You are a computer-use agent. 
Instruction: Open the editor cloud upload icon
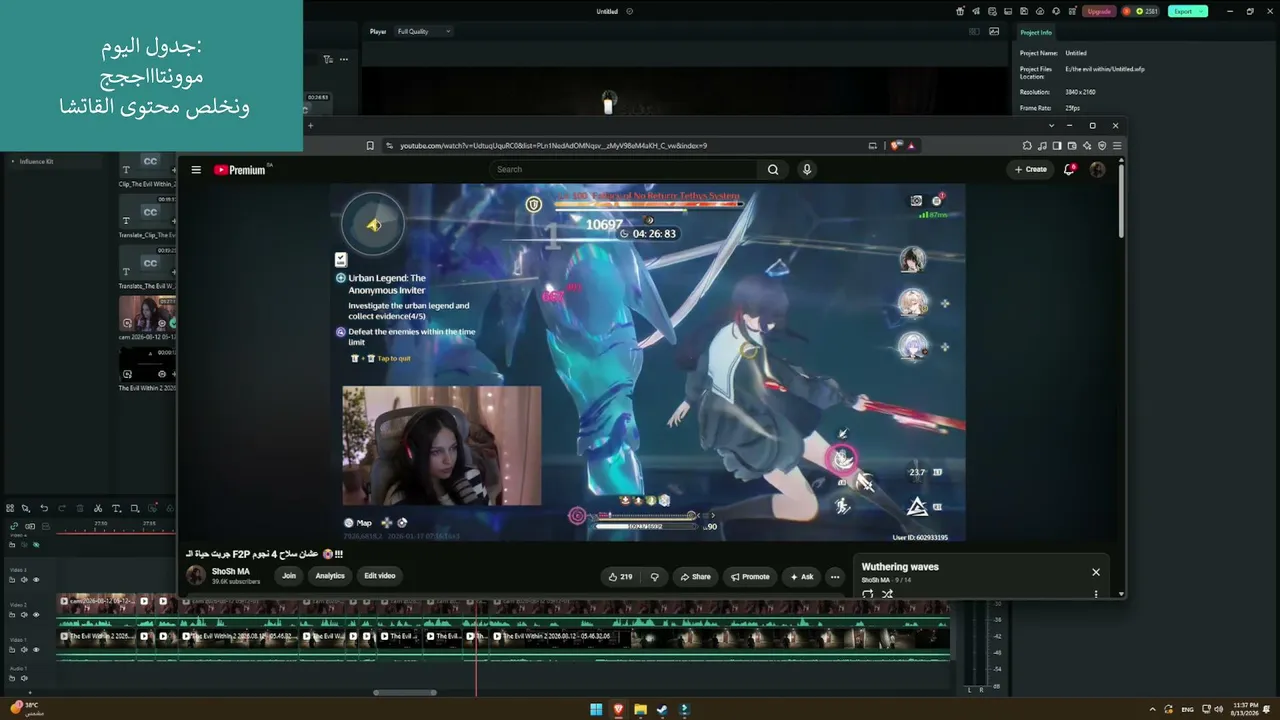pyautogui.click(x=1040, y=11)
